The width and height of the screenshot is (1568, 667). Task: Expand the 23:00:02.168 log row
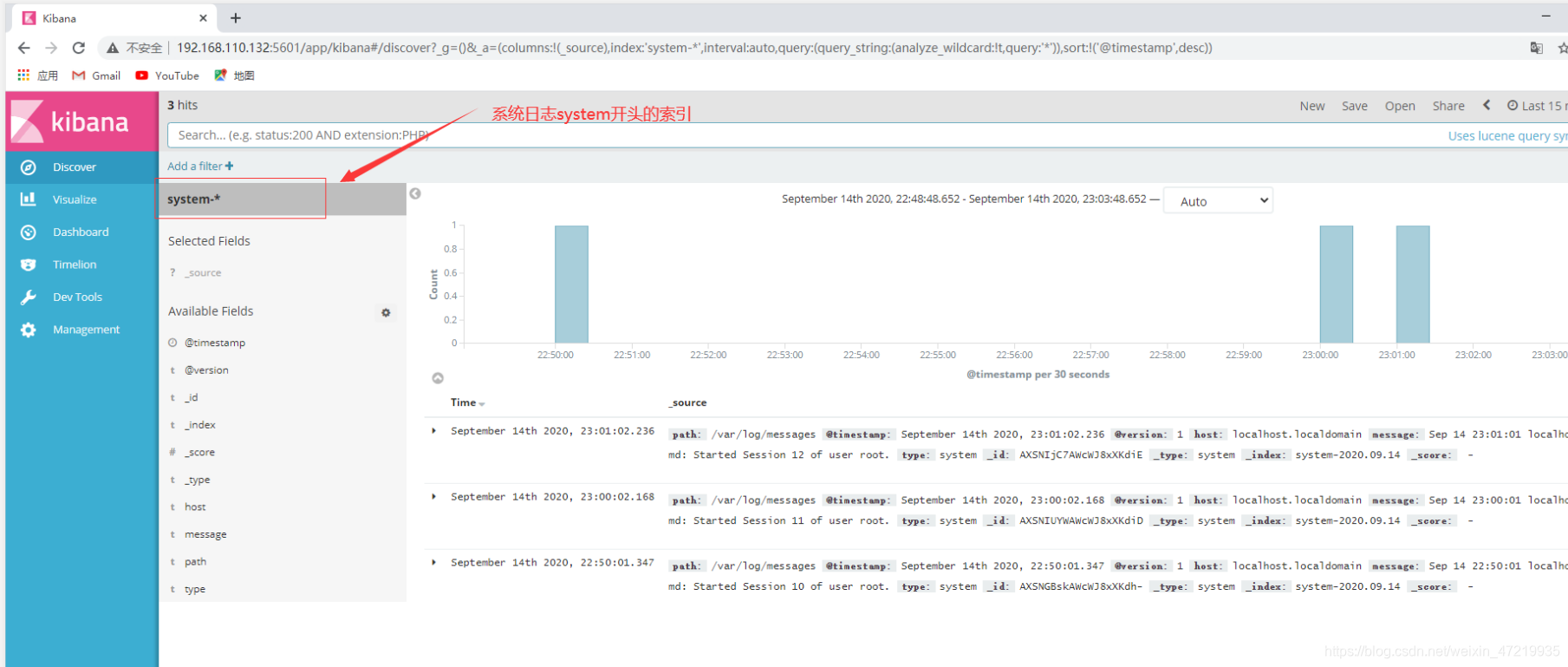[x=434, y=496]
